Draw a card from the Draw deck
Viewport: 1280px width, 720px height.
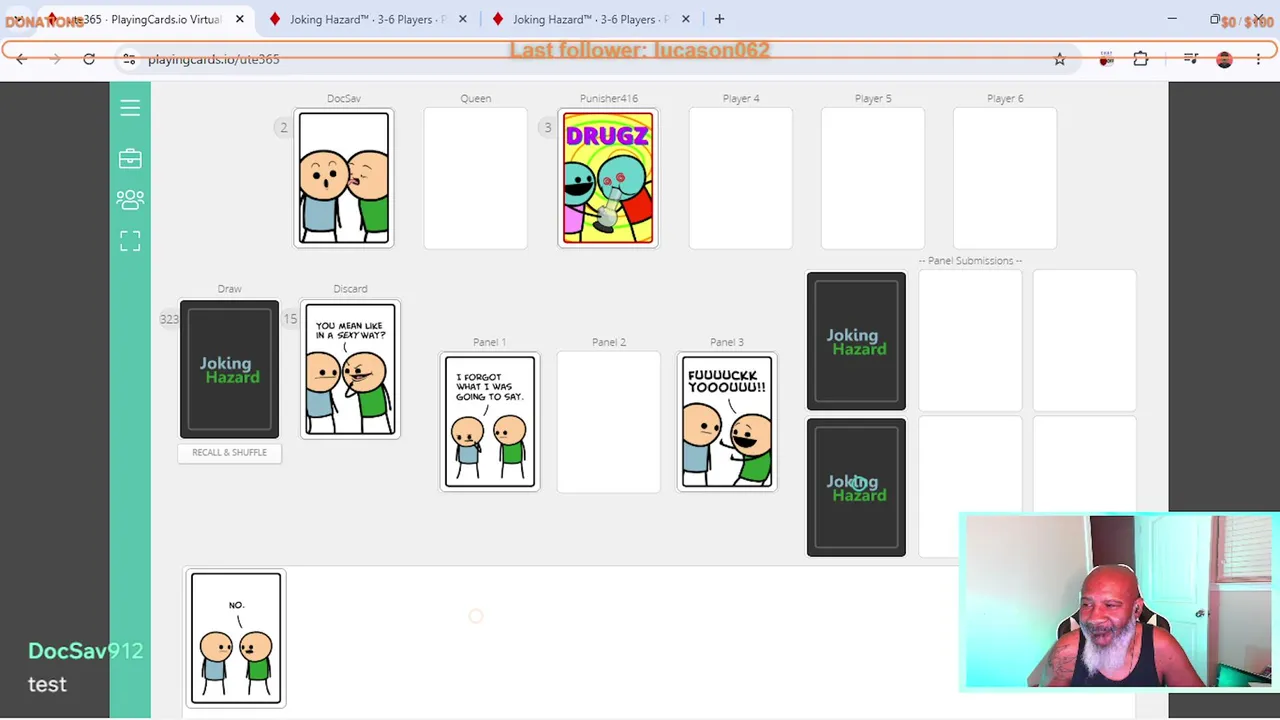pyautogui.click(x=230, y=369)
